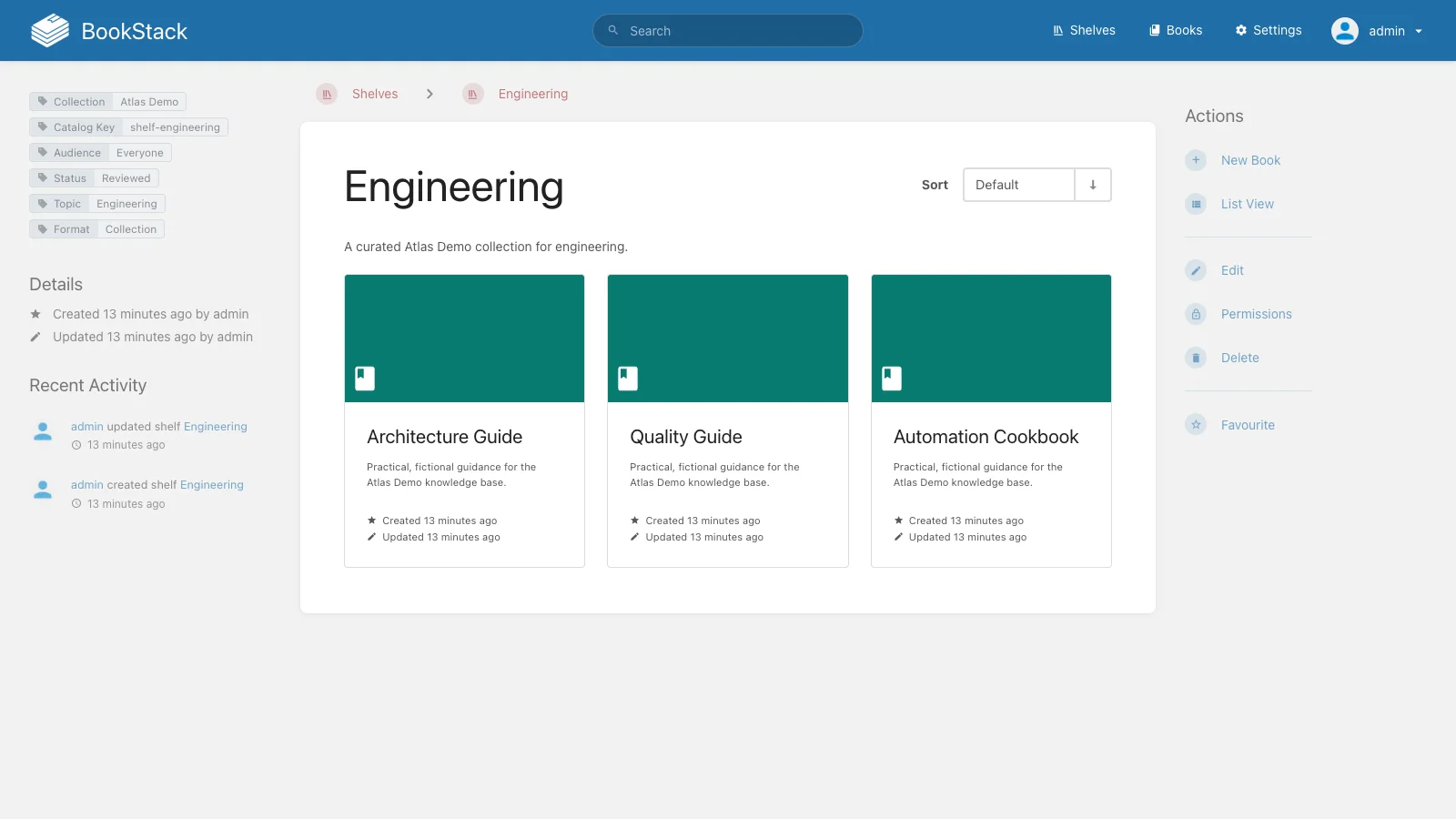Click the Permissions lock icon

click(1196, 314)
